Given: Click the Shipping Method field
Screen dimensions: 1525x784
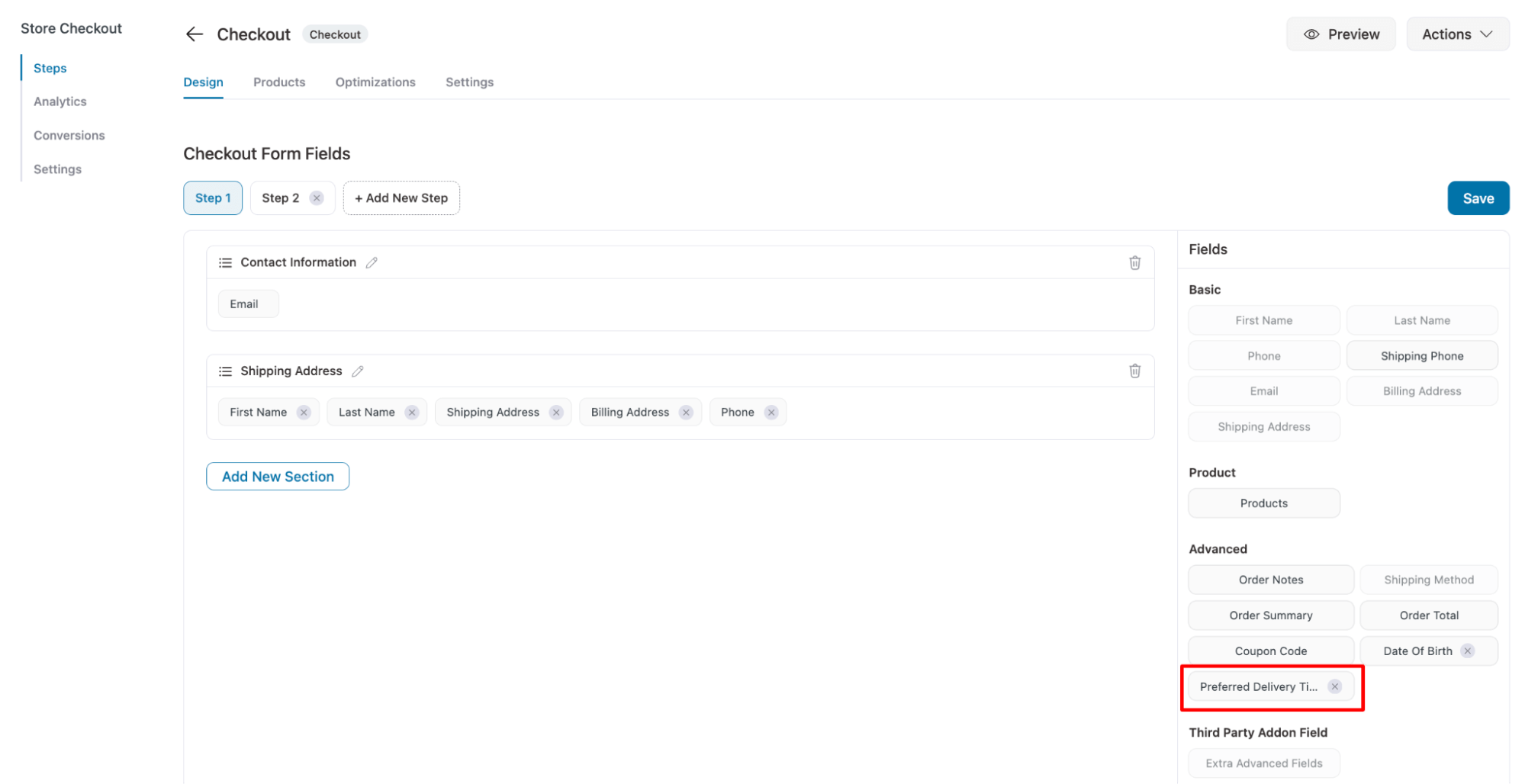Looking at the screenshot, I should pos(1429,580).
